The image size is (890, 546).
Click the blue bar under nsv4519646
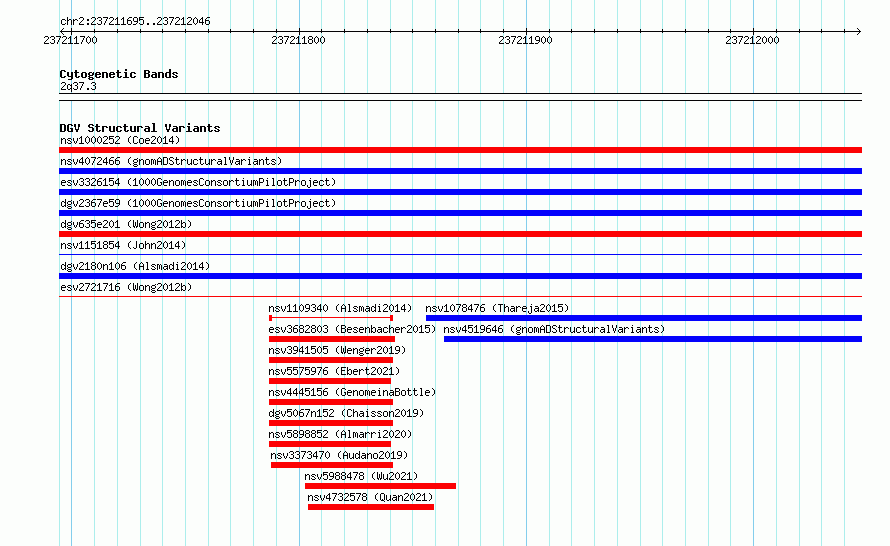[x=653, y=339]
